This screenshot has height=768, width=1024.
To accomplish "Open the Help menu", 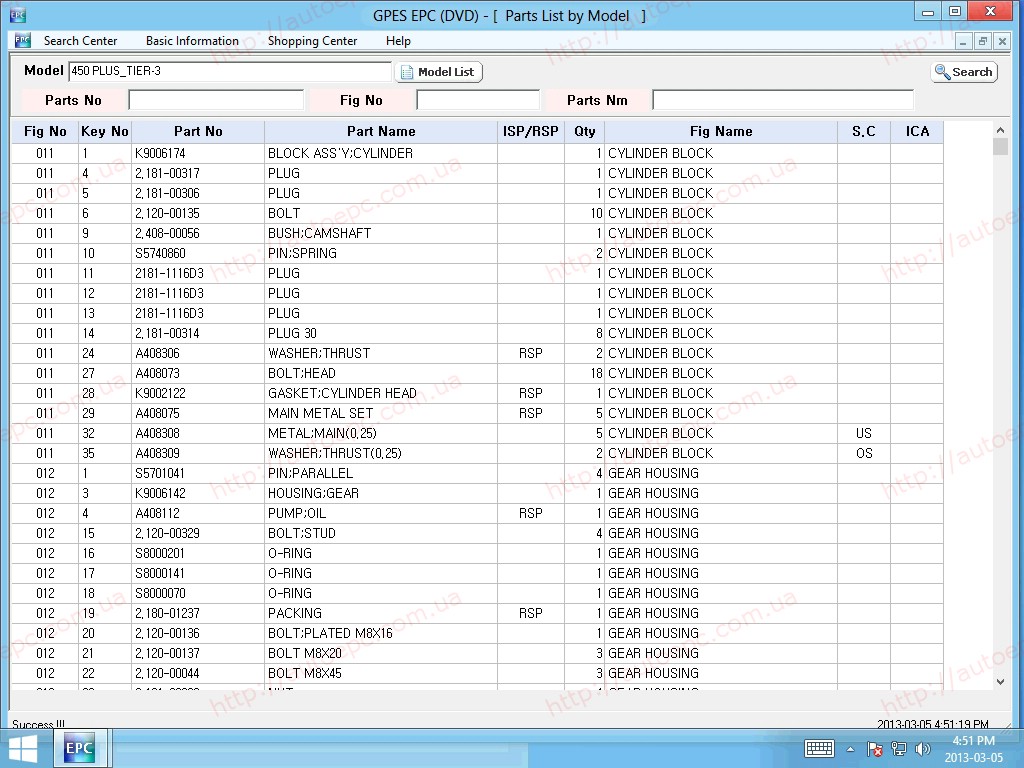I will pos(398,40).
